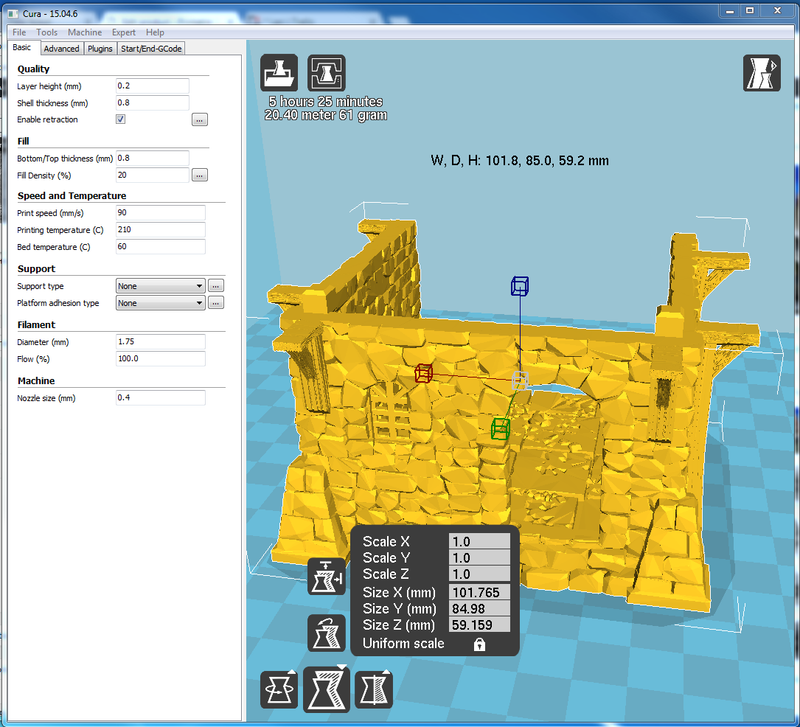Open Platform adhesion ellipsis settings button
Screen dimensions: 800x727
[216, 303]
